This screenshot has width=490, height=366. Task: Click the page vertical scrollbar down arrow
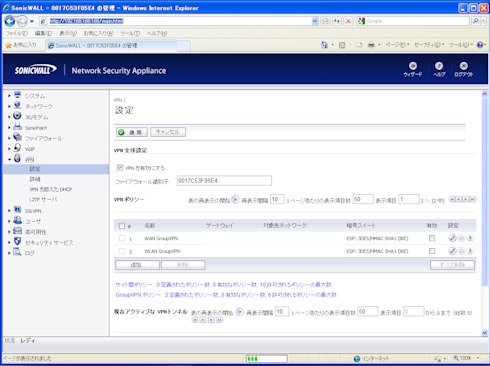pyautogui.click(x=484, y=332)
